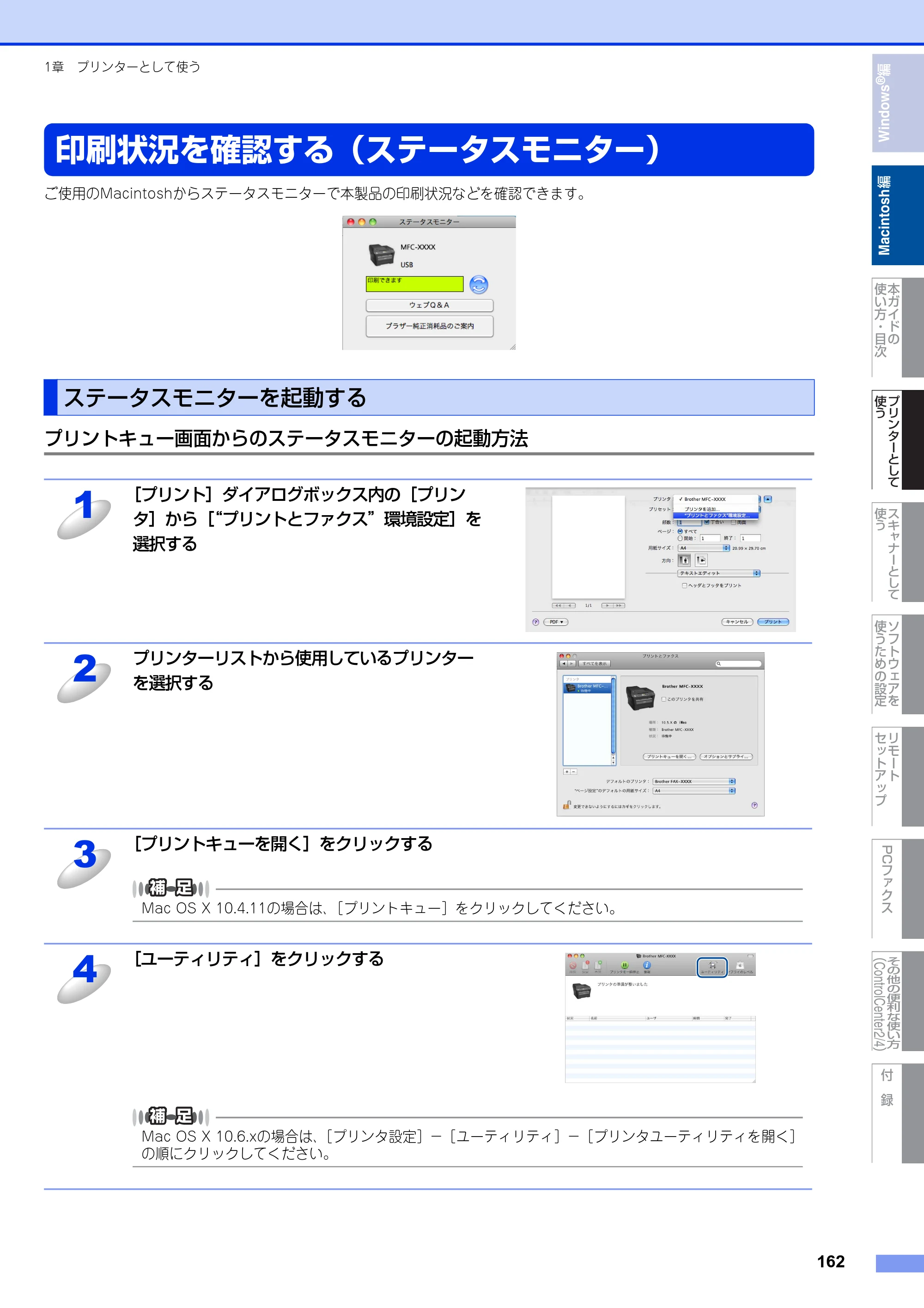Click すべてを表示 in Print & Fax window
This screenshot has width=924, height=1308.
click(x=594, y=663)
